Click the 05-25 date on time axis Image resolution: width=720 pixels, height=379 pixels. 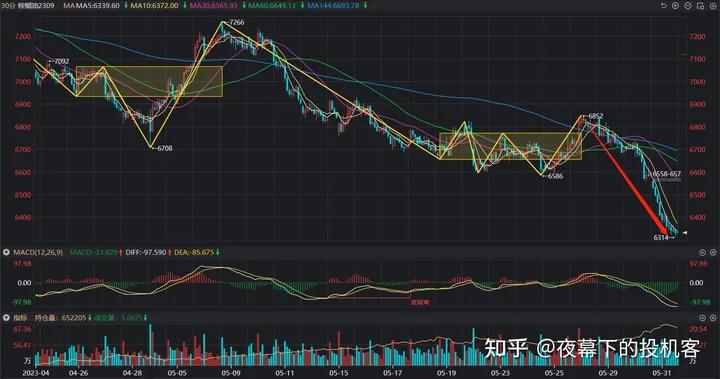(554, 373)
